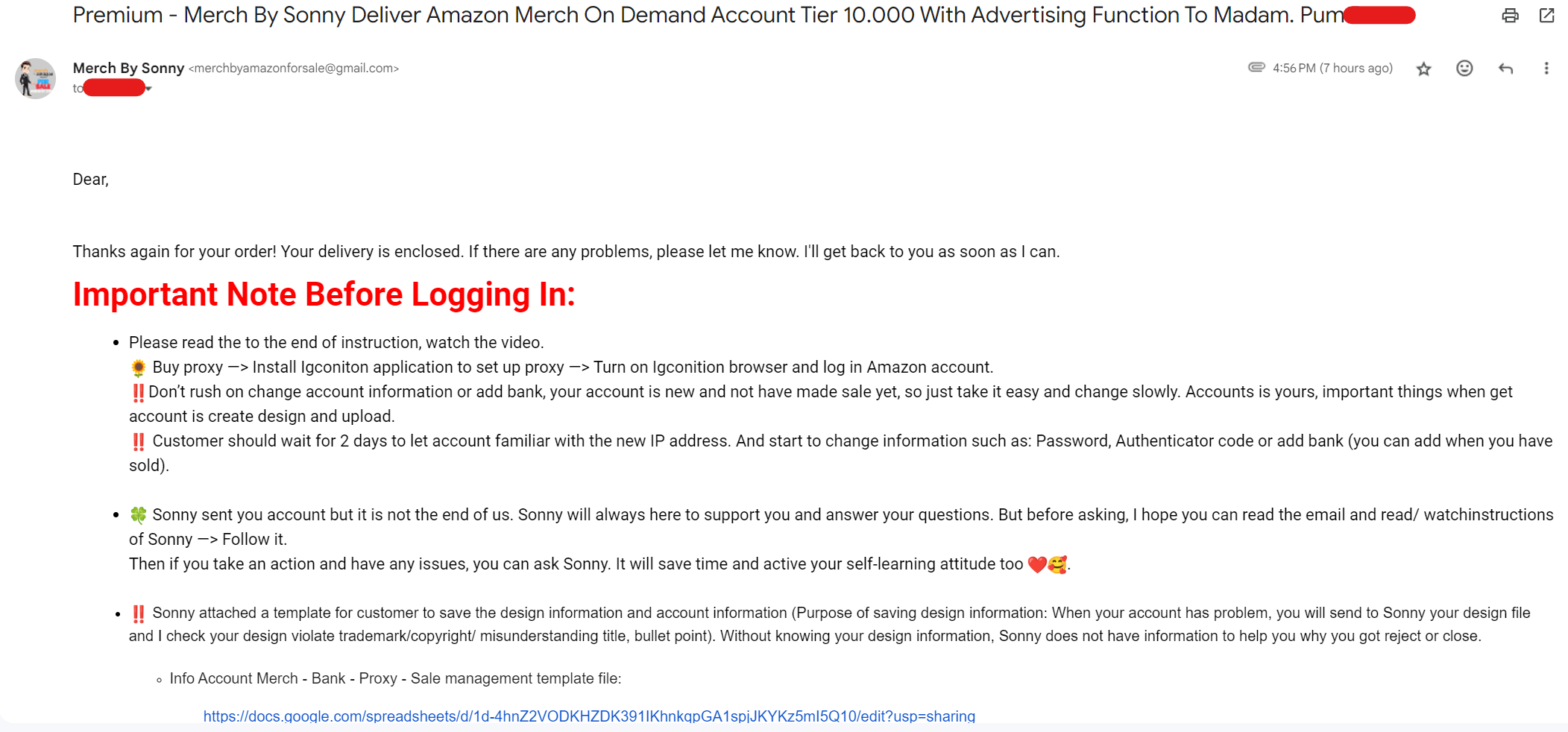Open the email in a new window
Viewport: 1568px width, 732px height.
(x=1546, y=16)
